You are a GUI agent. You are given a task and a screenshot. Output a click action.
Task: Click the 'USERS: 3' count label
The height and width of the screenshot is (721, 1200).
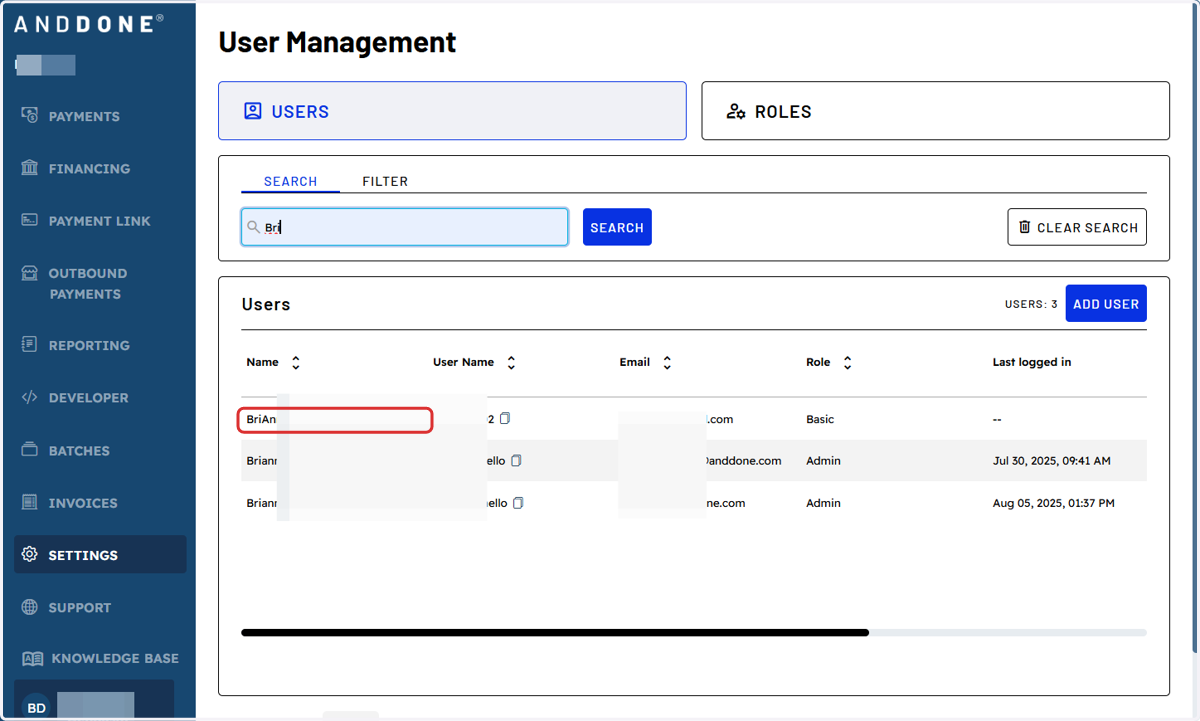tap(1031, 304)
